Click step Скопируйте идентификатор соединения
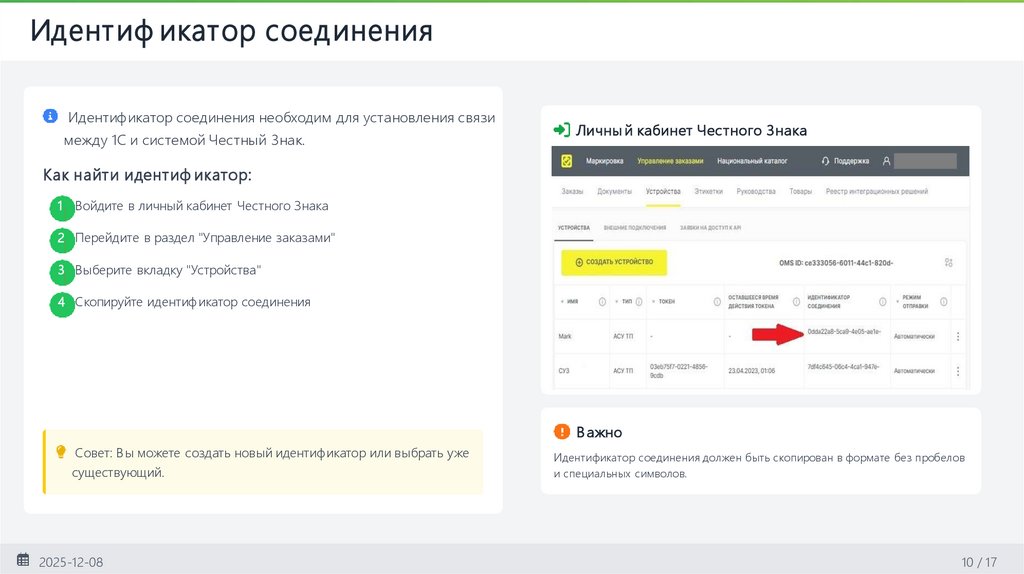Image resolution: width=1024 pixels, height=574 pixels. (x=193, y=302)
